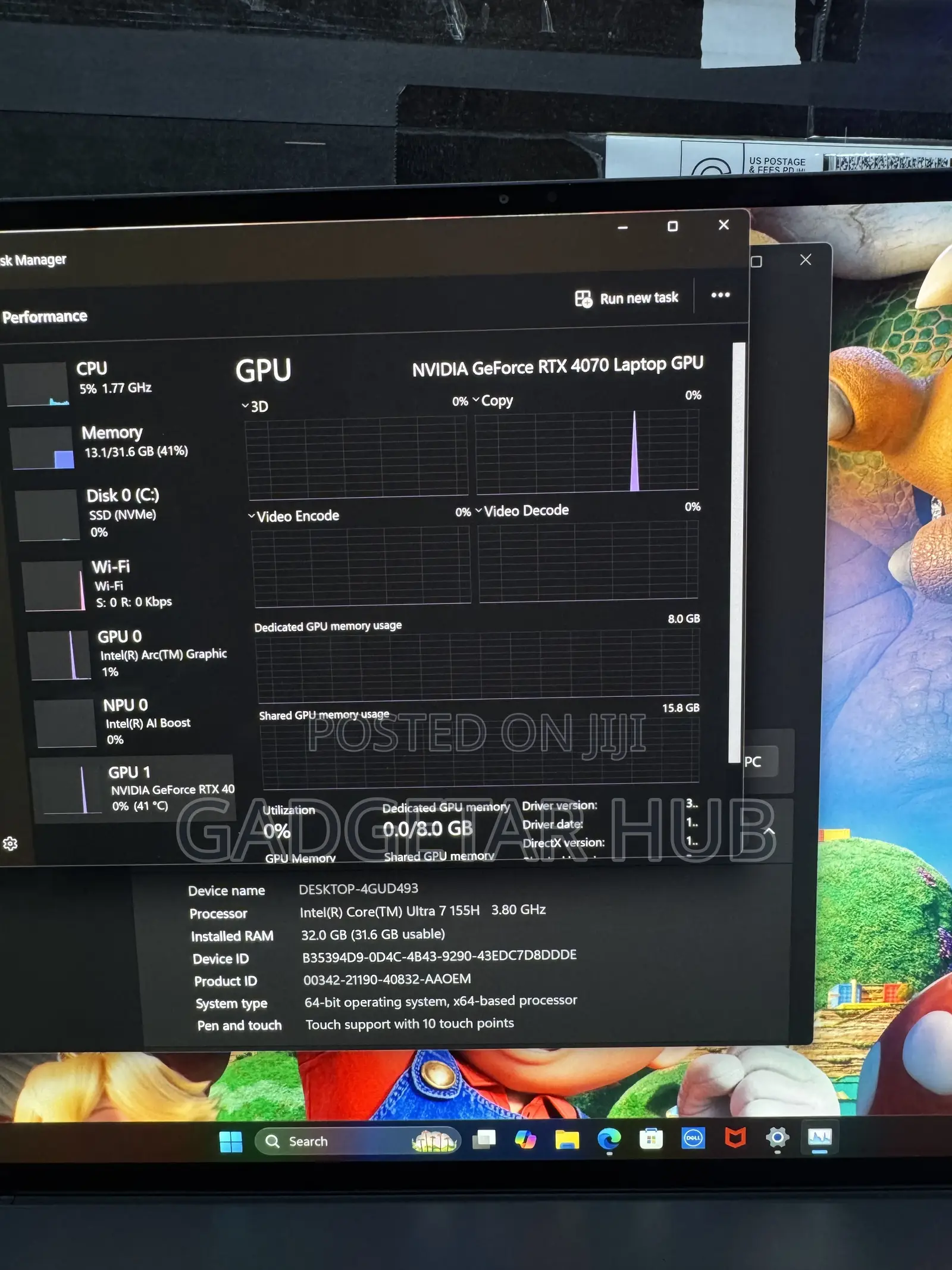Image resolution: width=952 pixels, height=1270 pixels.
Task: Open the three-dot more options menu
Action: click(721, 295)
